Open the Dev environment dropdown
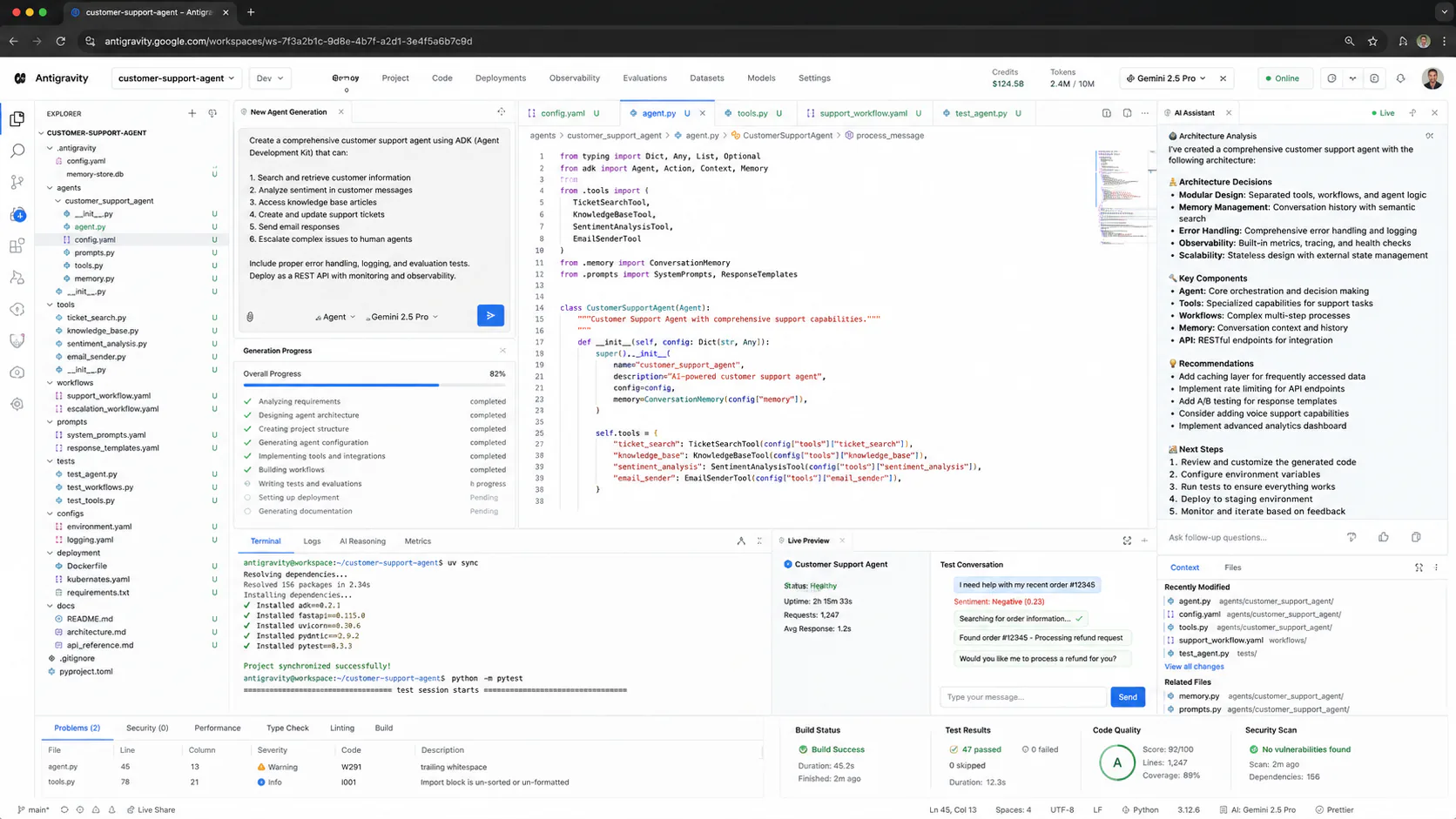This screenshot has width=1456, height=819. [270, 78]
